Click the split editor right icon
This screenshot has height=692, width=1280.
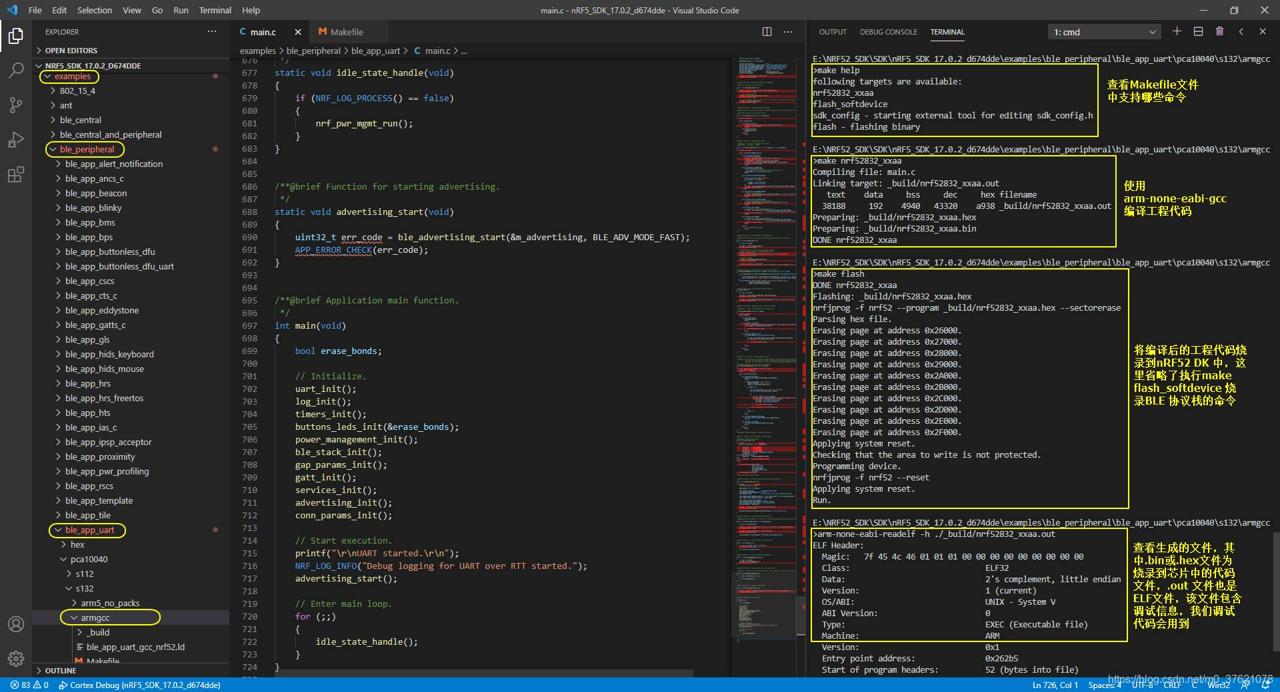pyautogui.click(x=767, y=32)
